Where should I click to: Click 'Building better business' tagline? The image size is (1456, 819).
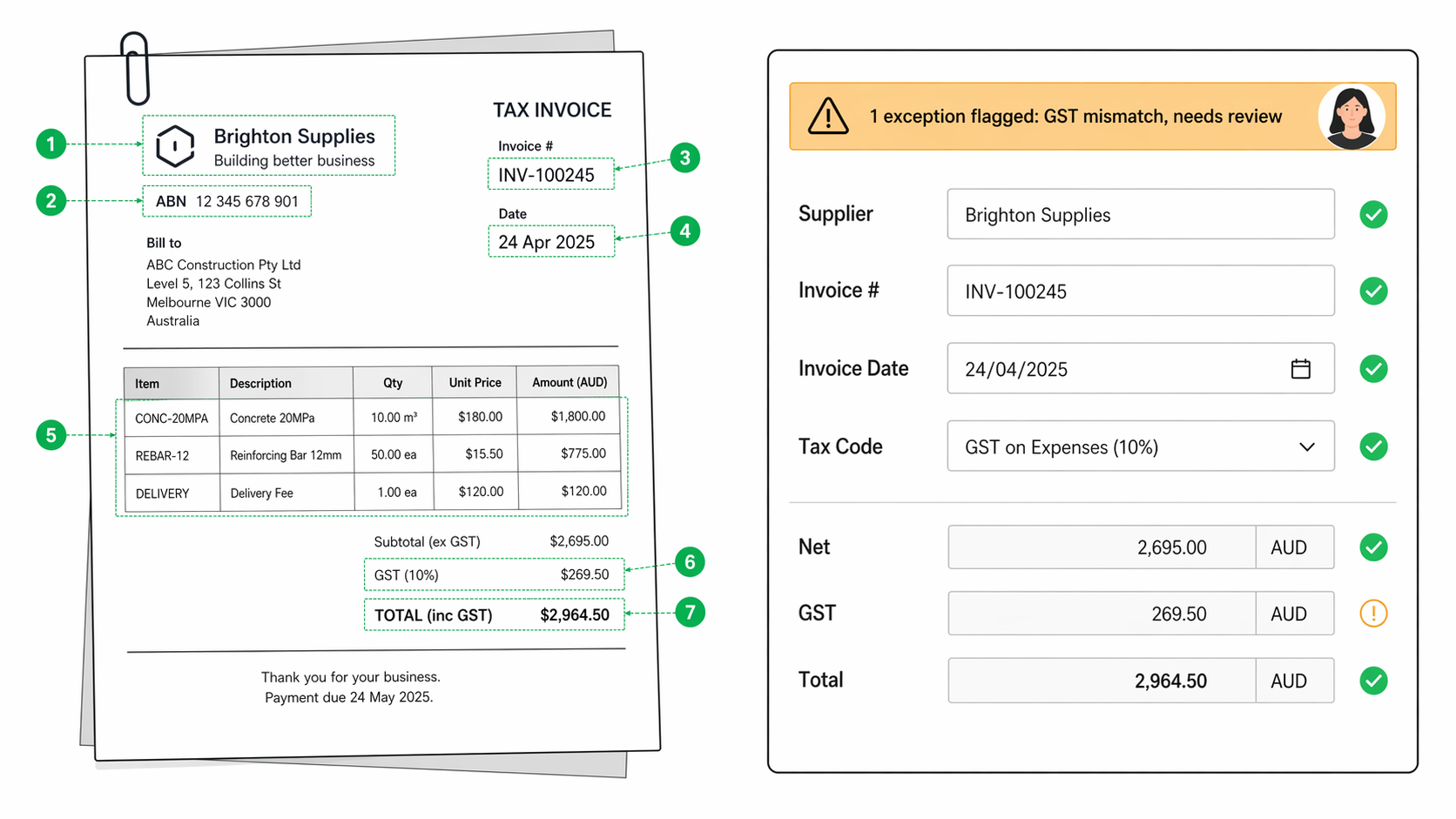tap(294, 161)
